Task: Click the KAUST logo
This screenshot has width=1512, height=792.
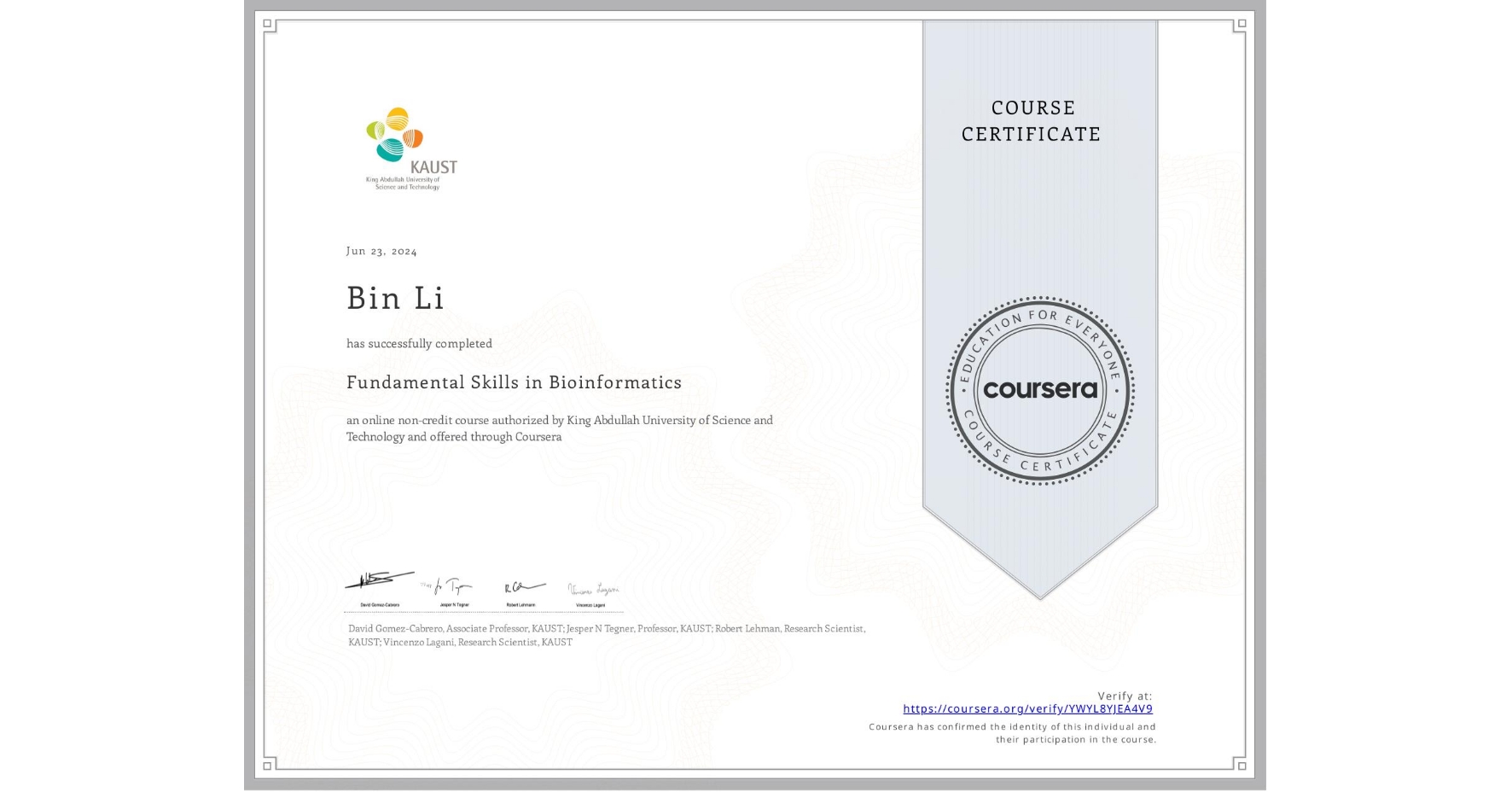Action: click(410, 145)
